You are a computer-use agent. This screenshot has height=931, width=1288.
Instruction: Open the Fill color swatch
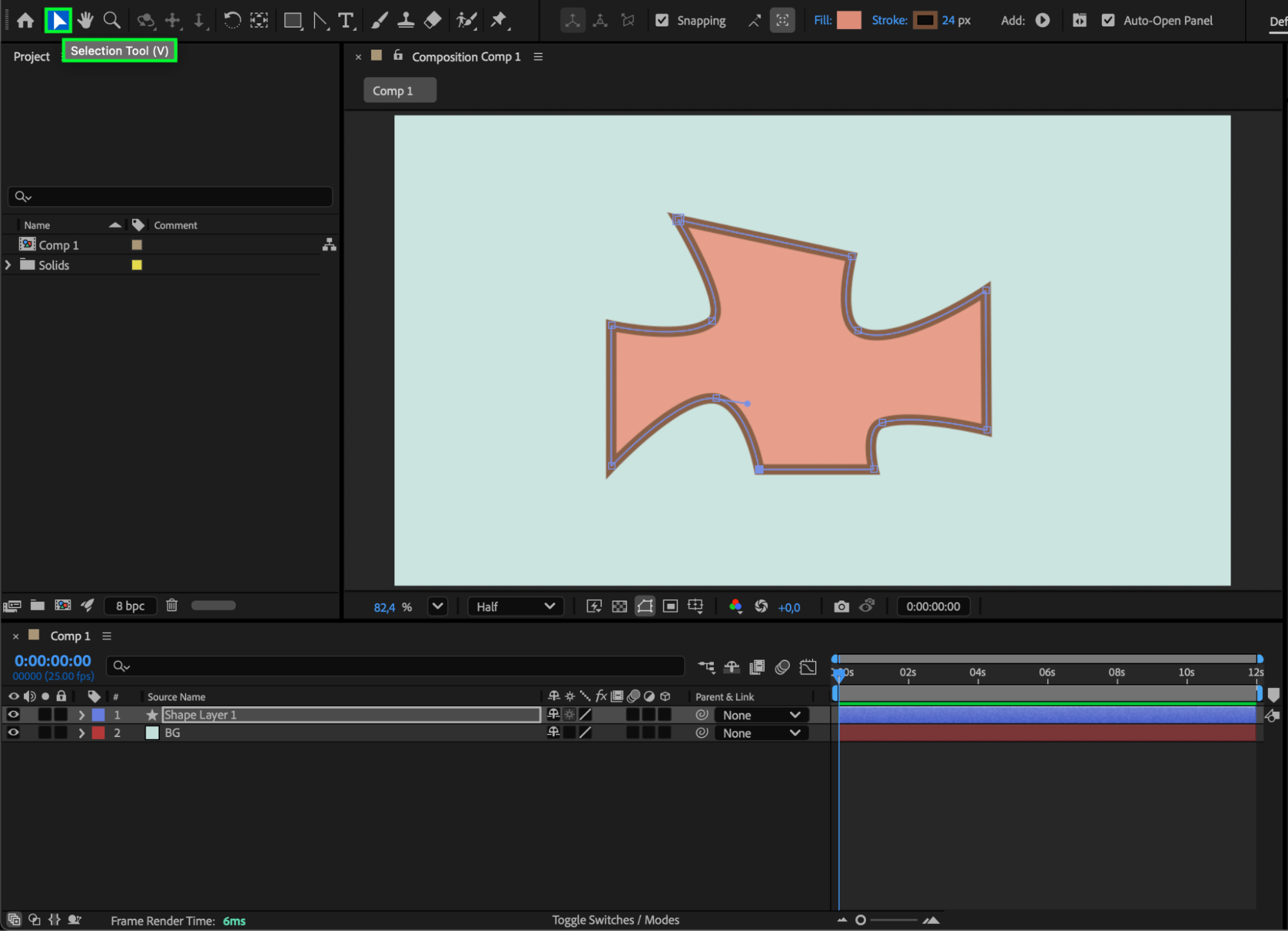click(x=849, y=21)
